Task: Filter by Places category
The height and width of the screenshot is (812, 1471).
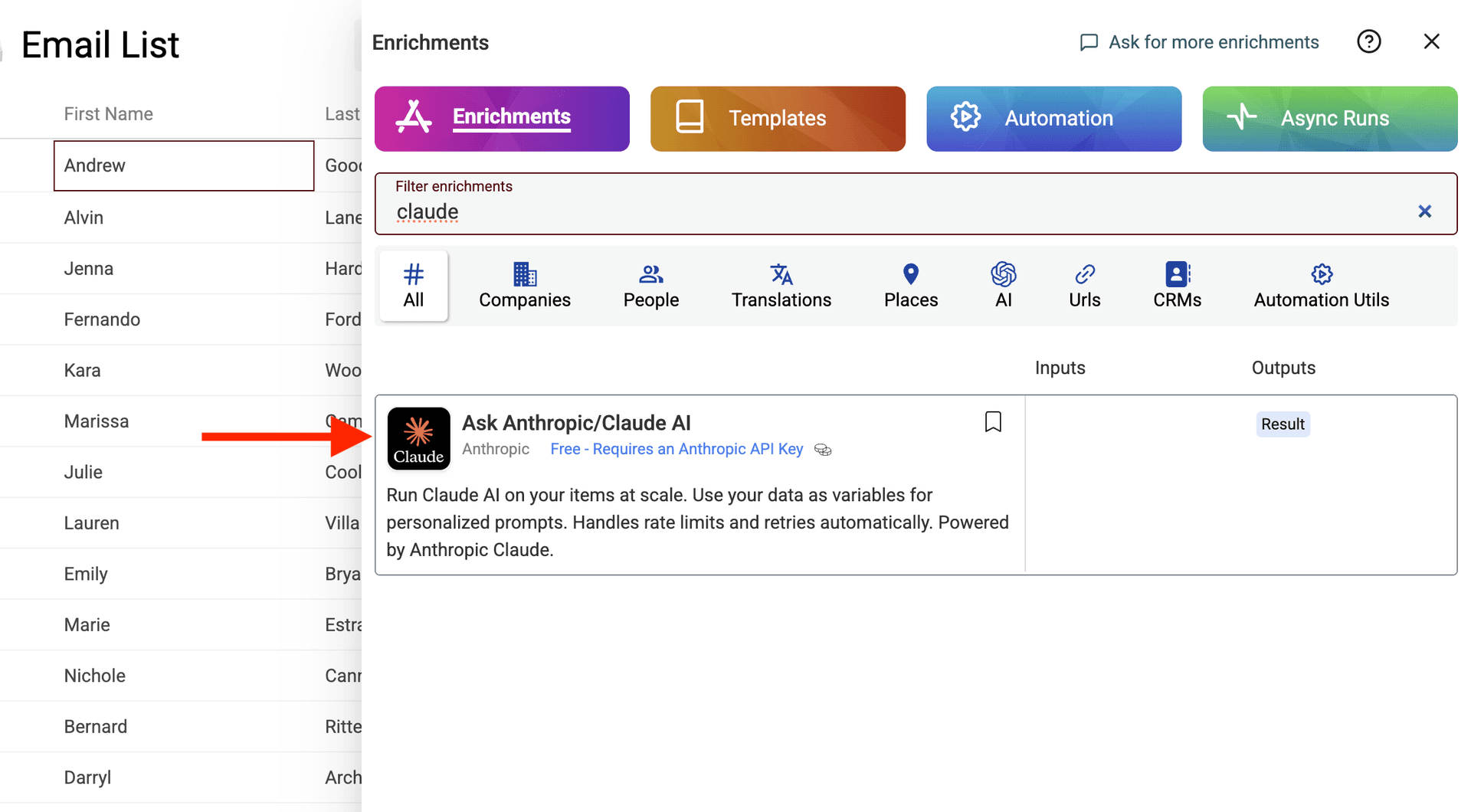Action: pos(910,286)
